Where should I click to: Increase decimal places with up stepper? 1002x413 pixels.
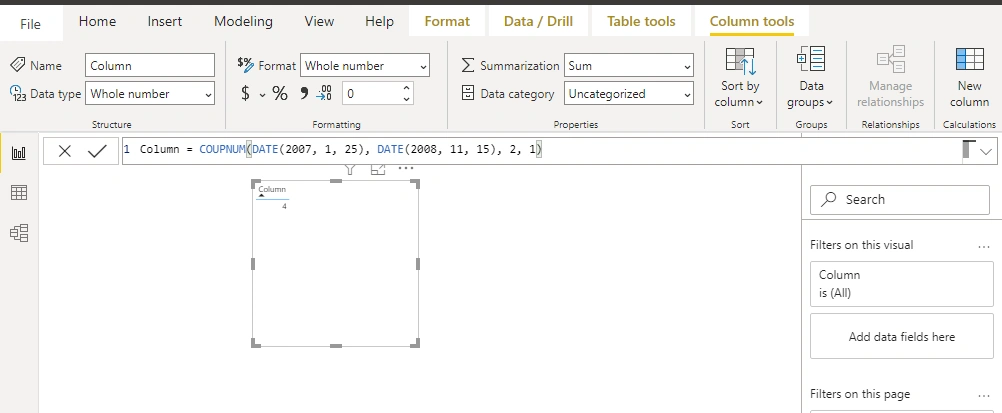(406, 88)
